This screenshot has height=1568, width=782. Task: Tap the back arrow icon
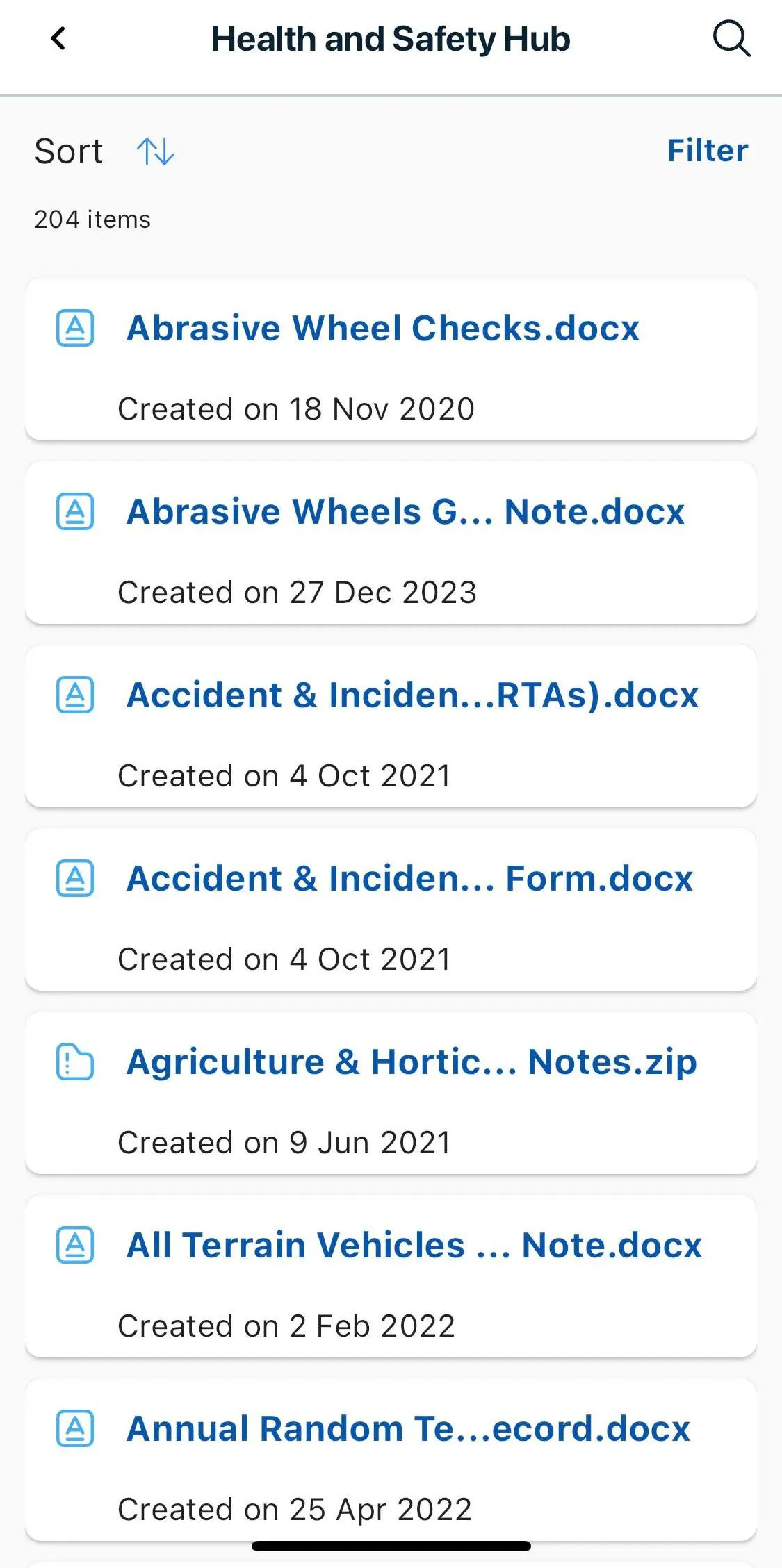58,39
